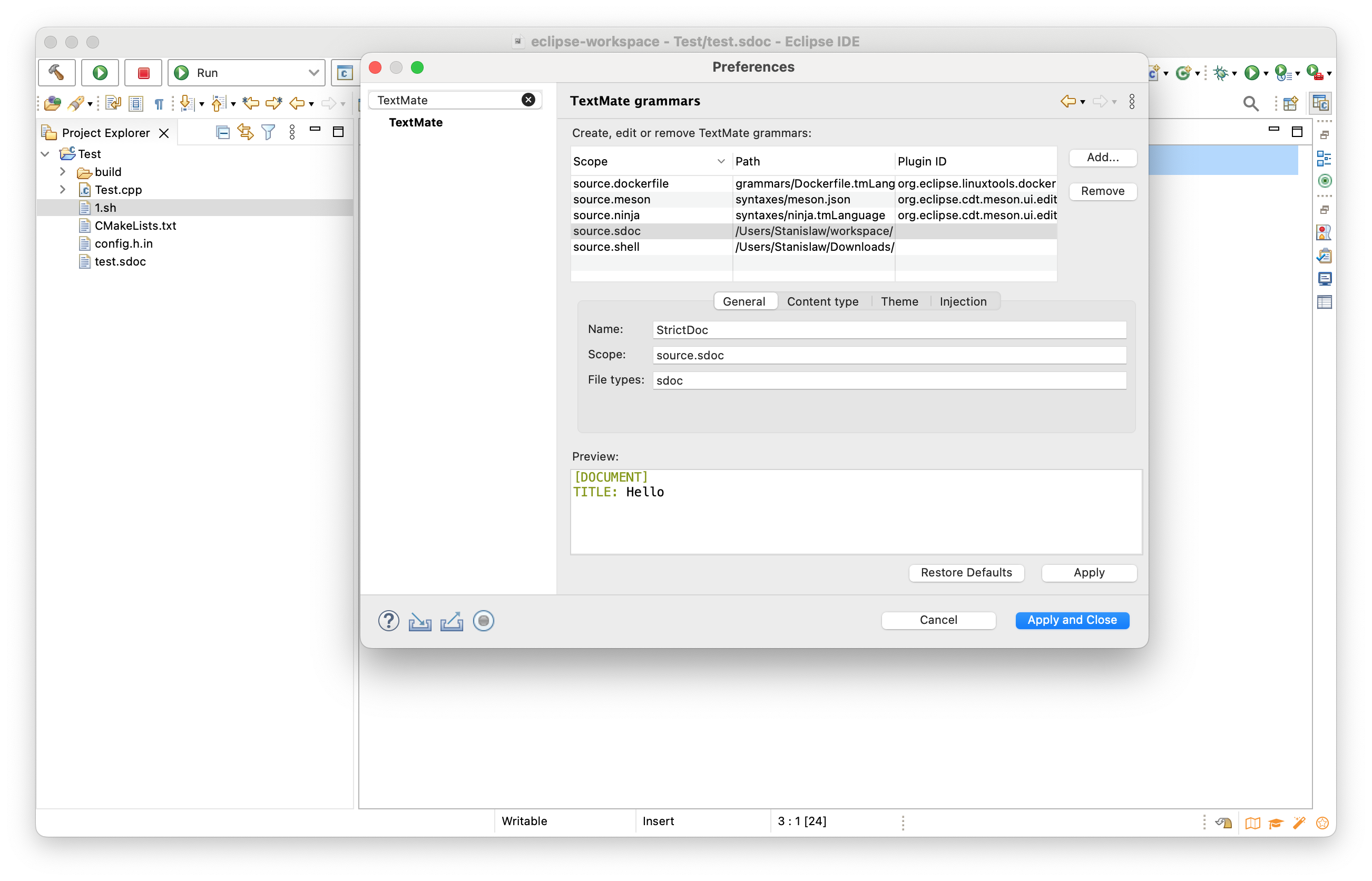Select the source.ninja grammar row
This screenshot has height=881, width=1372.
[x=814, y=215]
